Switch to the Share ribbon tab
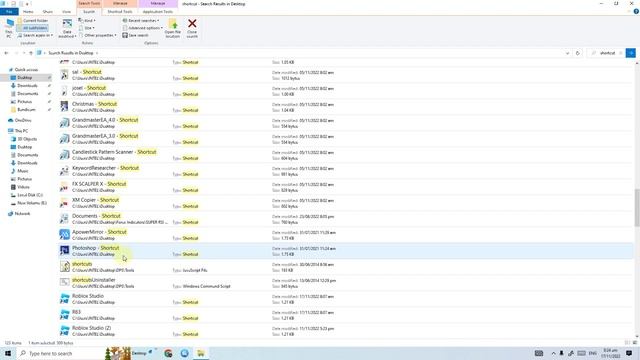 click(x=48, y=12)
